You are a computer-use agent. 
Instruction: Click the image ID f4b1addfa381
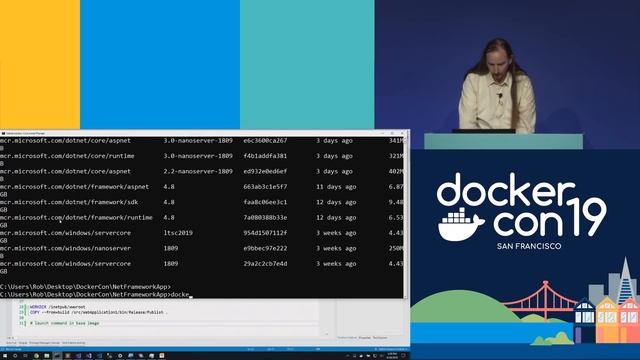(x=265, y=156)
